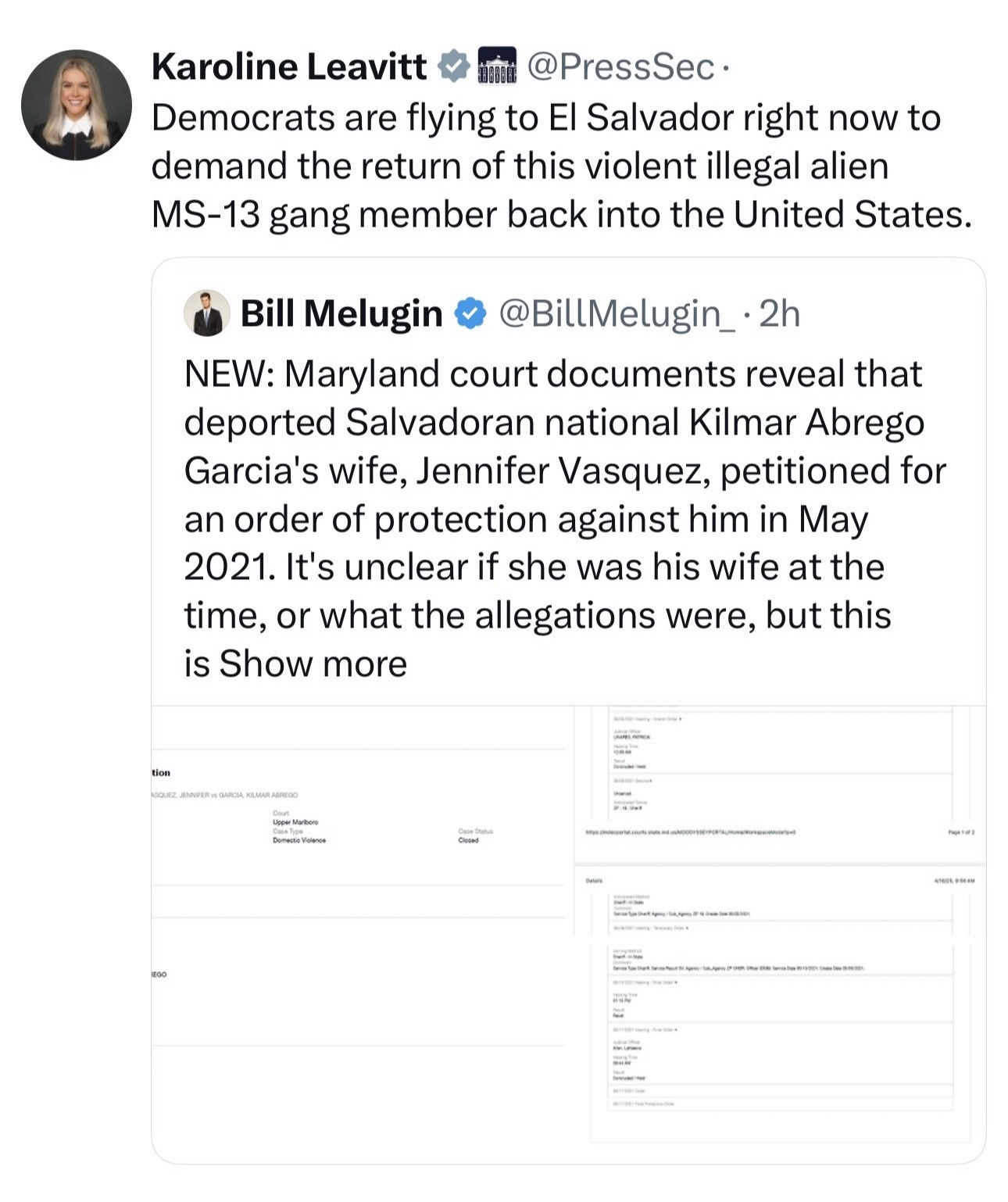Click the Karoline Leavitt display name

[x=288, y=67]
